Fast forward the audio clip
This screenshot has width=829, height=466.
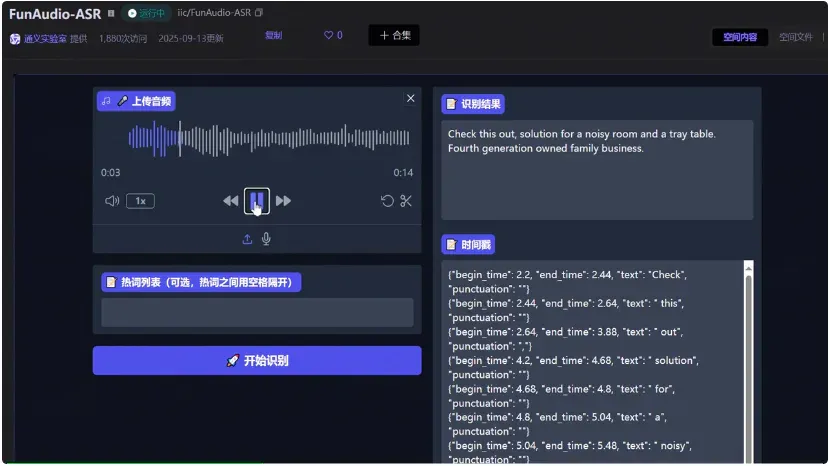[x=283, y=201]
